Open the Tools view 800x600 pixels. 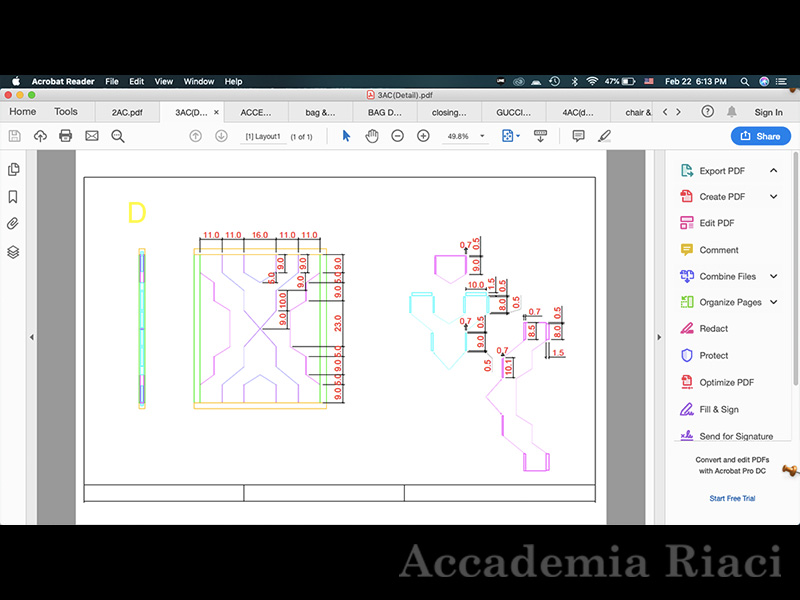tap(66, 112)
